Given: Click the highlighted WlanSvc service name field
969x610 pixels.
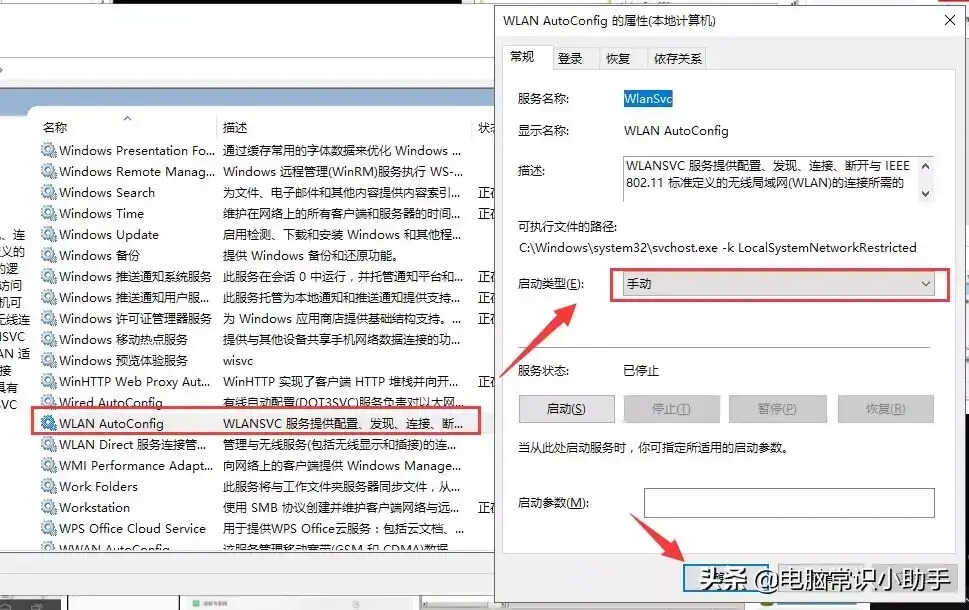Looking at the screenshot, I should point(648,99).
